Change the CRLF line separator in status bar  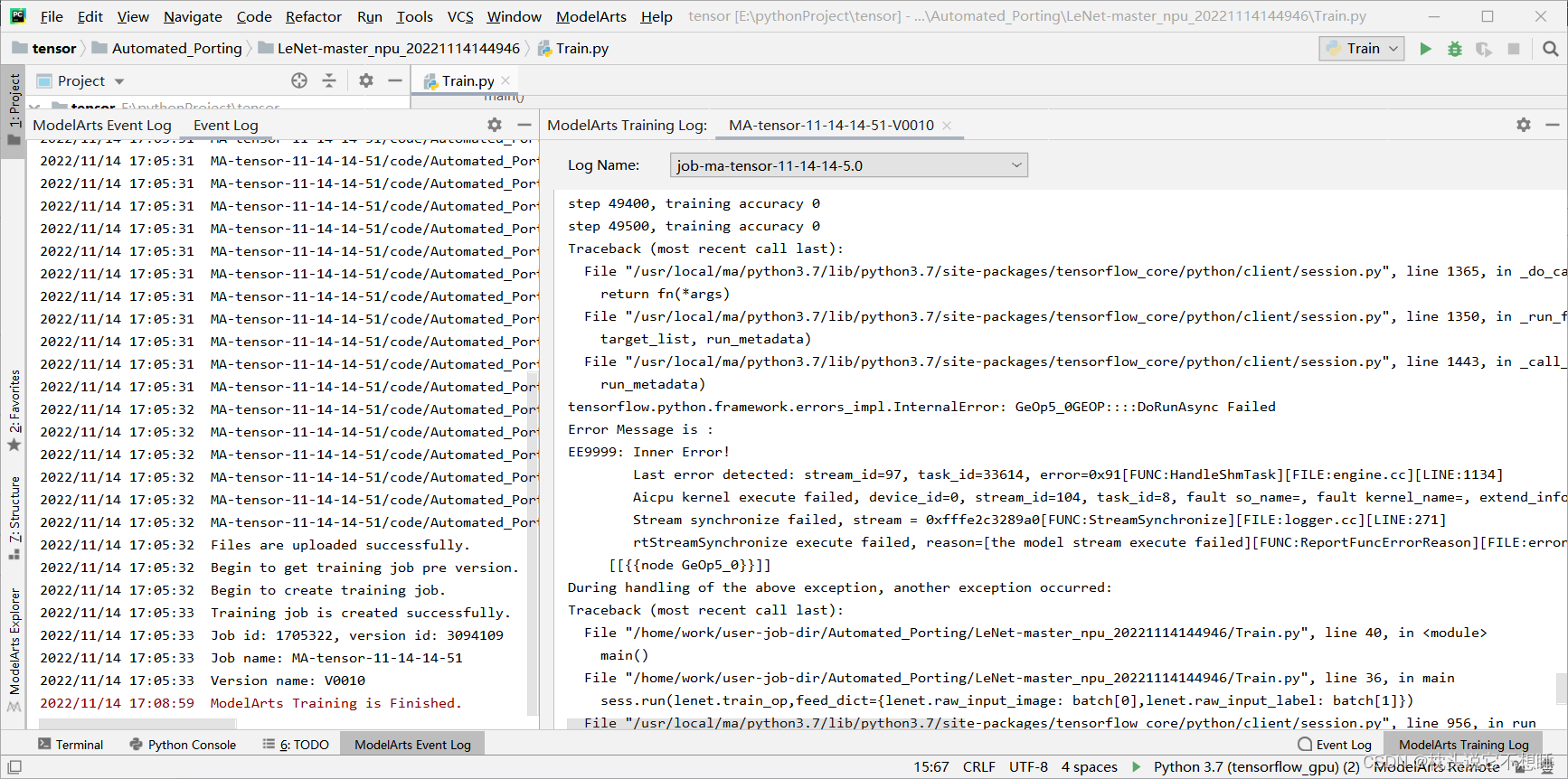(x=978, y=767)
